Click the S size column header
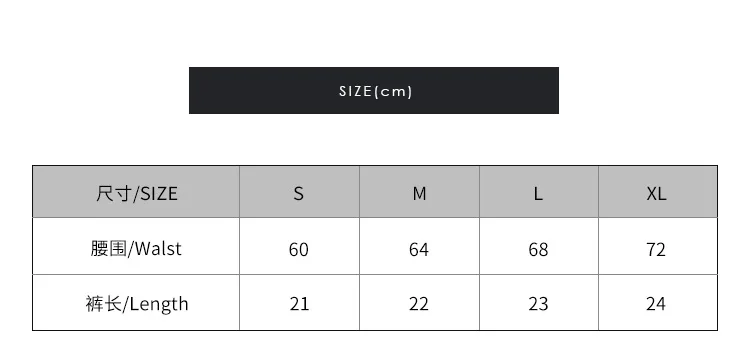Image resolution: width=750 pixels, height=361 pixels. click(299, 192)
